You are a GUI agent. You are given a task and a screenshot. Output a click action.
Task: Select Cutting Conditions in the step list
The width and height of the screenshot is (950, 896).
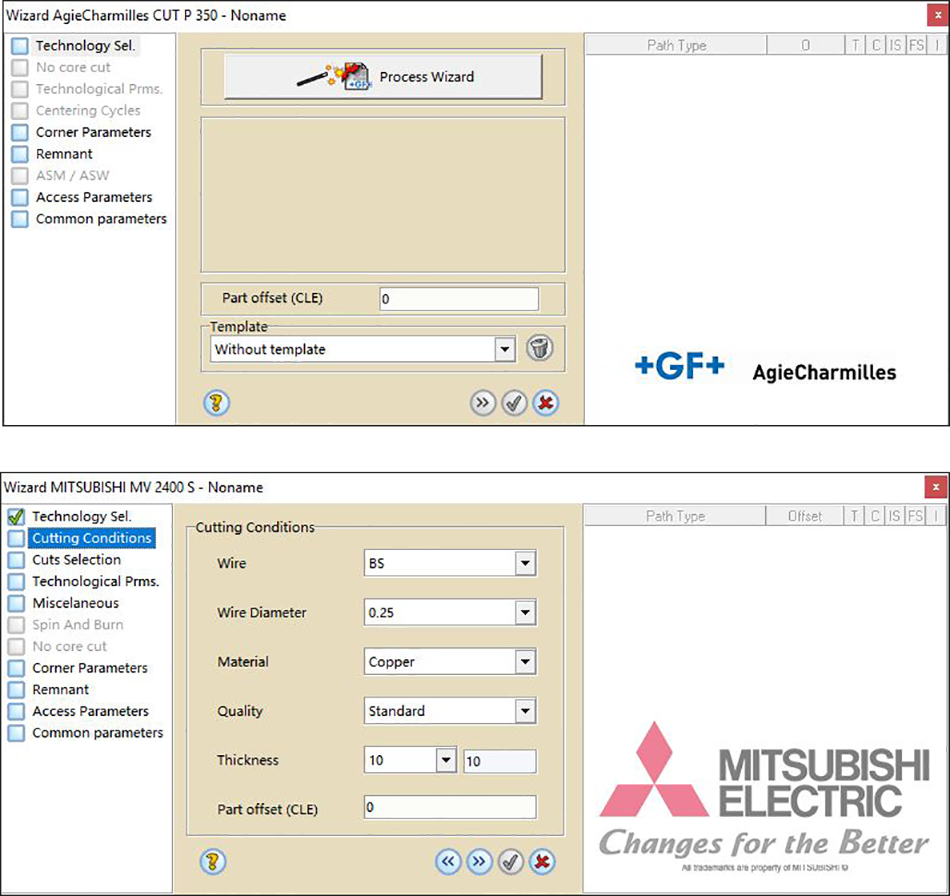coord(91,538)
